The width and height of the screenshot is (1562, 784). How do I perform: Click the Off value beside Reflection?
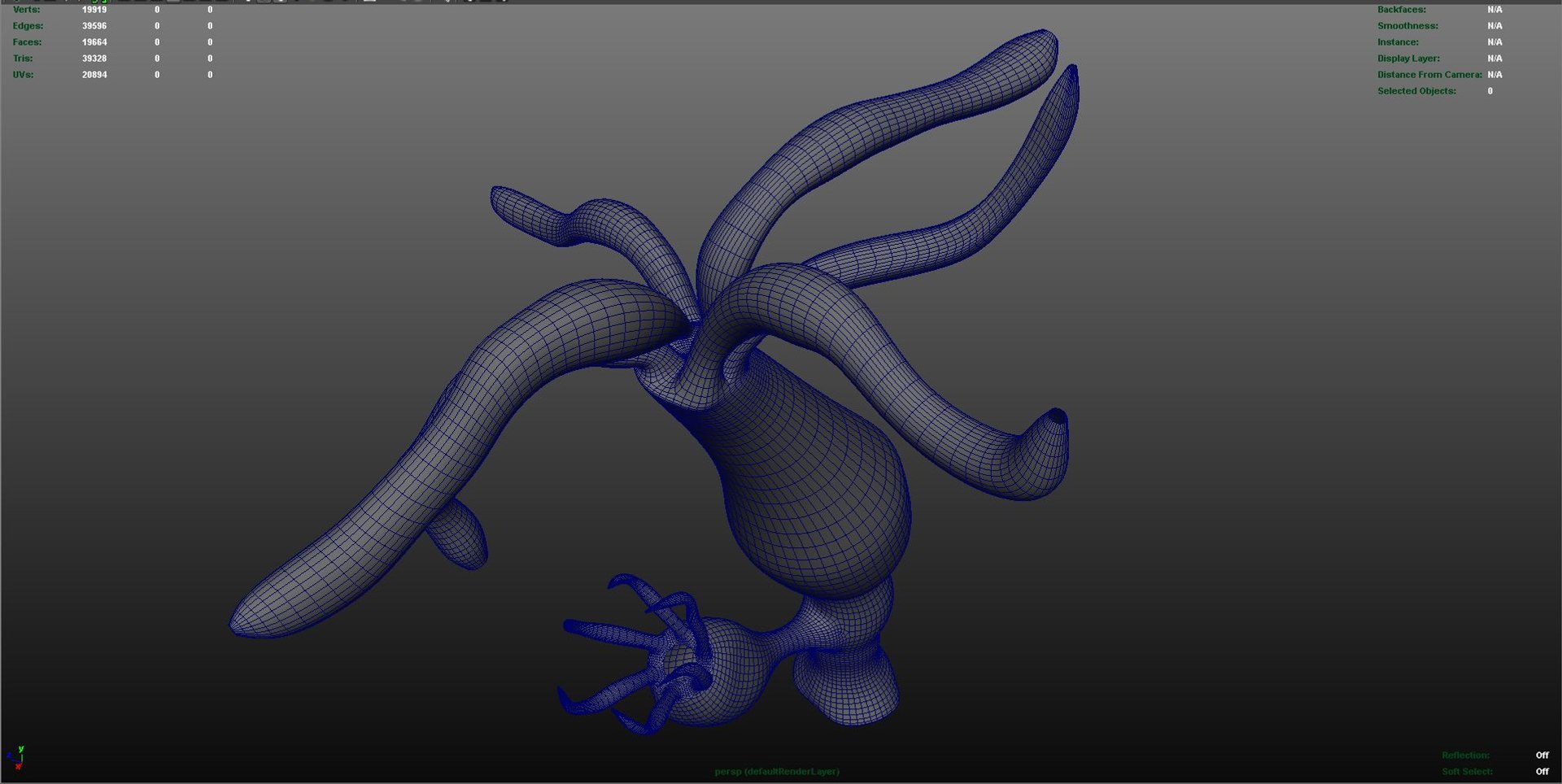[1542, 756]
